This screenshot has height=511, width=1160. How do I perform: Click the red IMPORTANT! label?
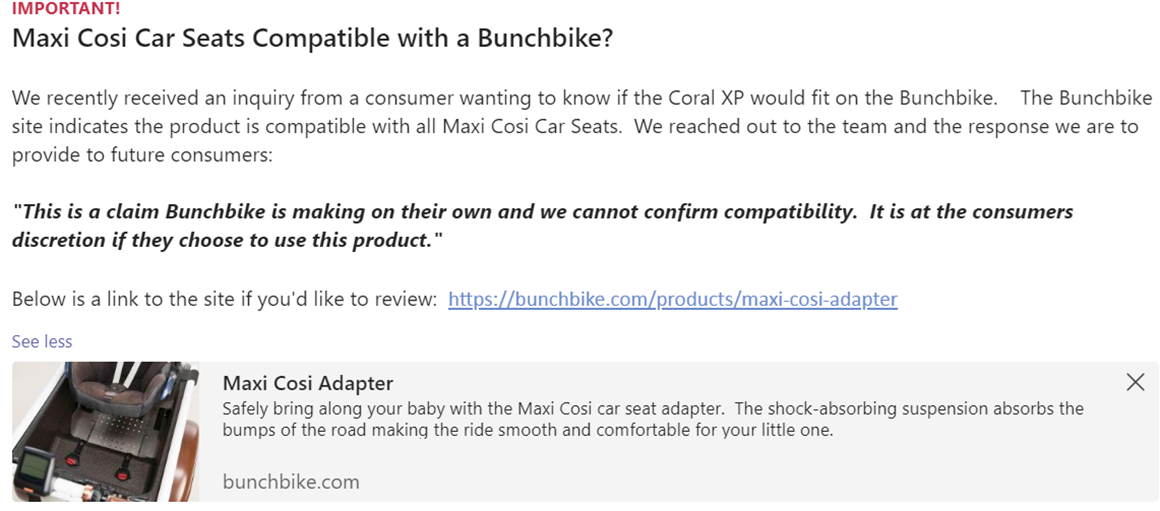pyautogui.click(x=65, y=8)
